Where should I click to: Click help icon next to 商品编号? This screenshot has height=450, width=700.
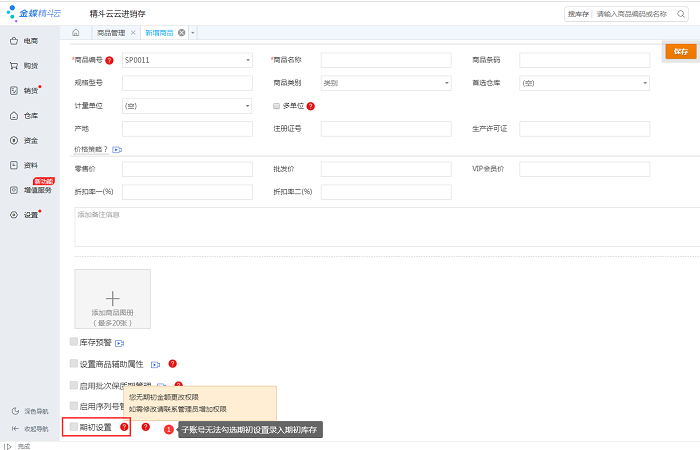[109, 60]
